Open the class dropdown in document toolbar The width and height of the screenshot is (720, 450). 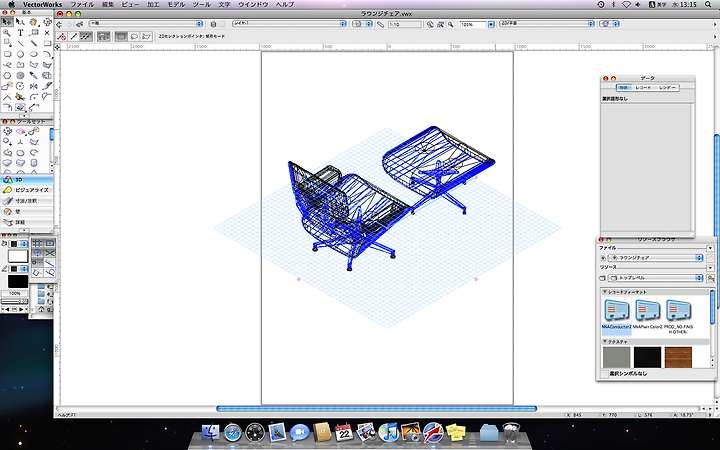146,24
